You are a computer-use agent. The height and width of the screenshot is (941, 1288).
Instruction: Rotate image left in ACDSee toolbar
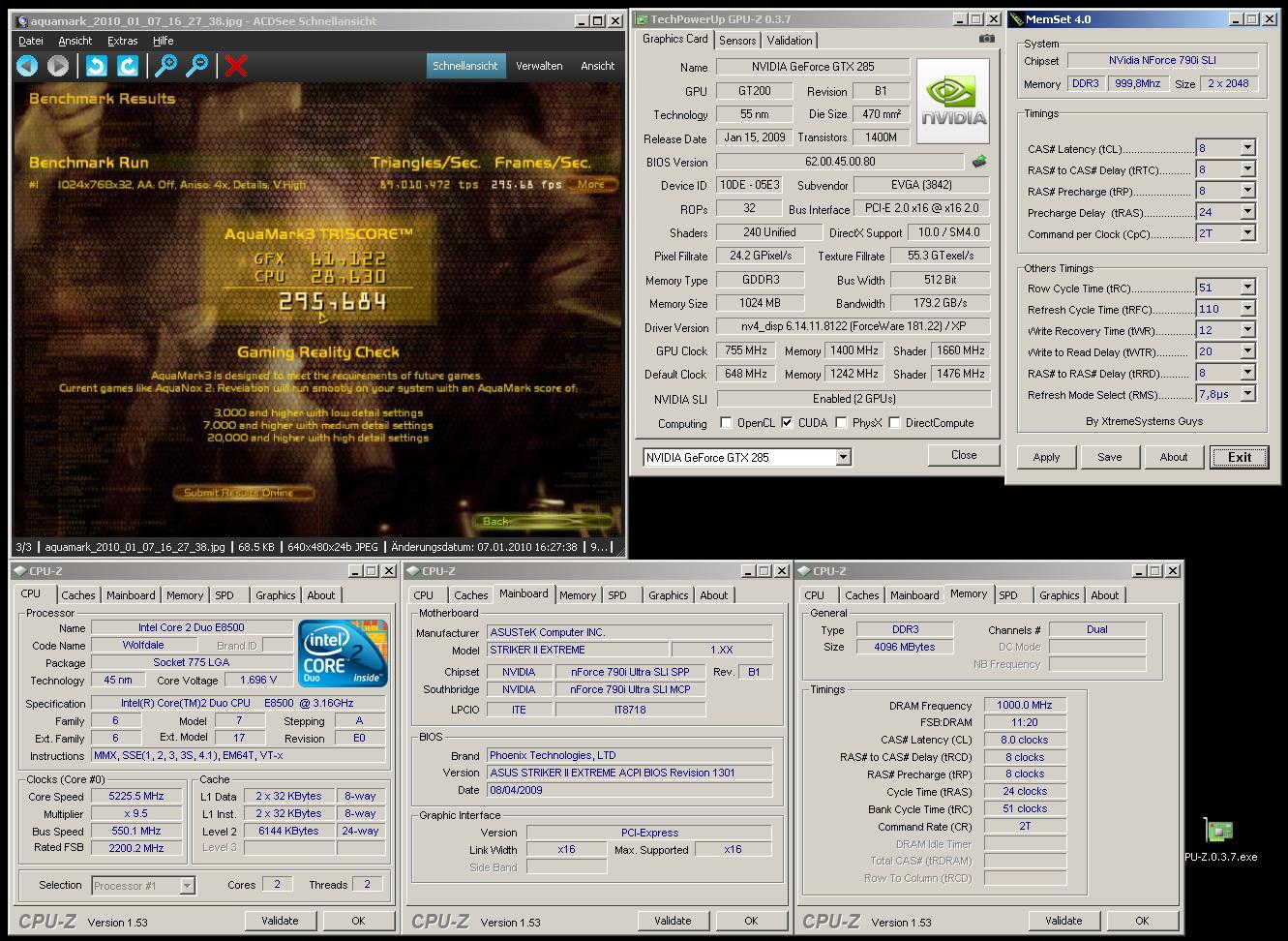(96, 65)
